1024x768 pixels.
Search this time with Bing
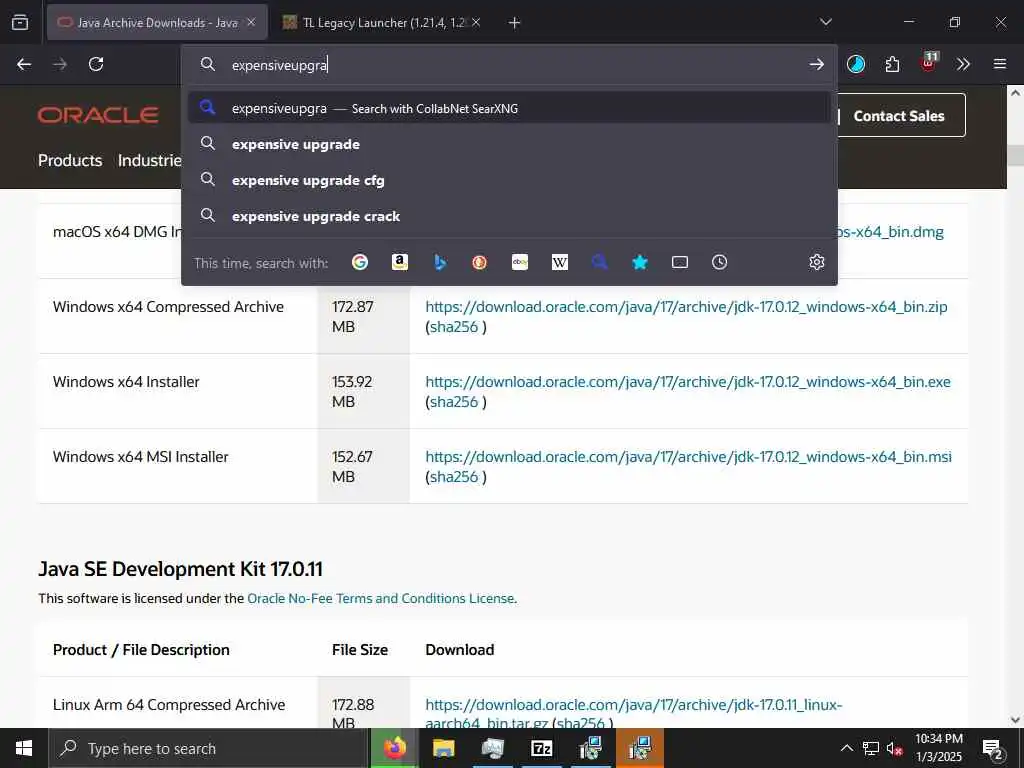click(x=440, y=263)
